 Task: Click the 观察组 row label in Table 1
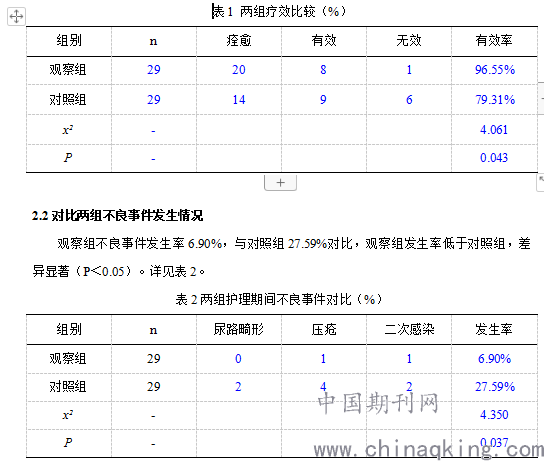[68, 70]
